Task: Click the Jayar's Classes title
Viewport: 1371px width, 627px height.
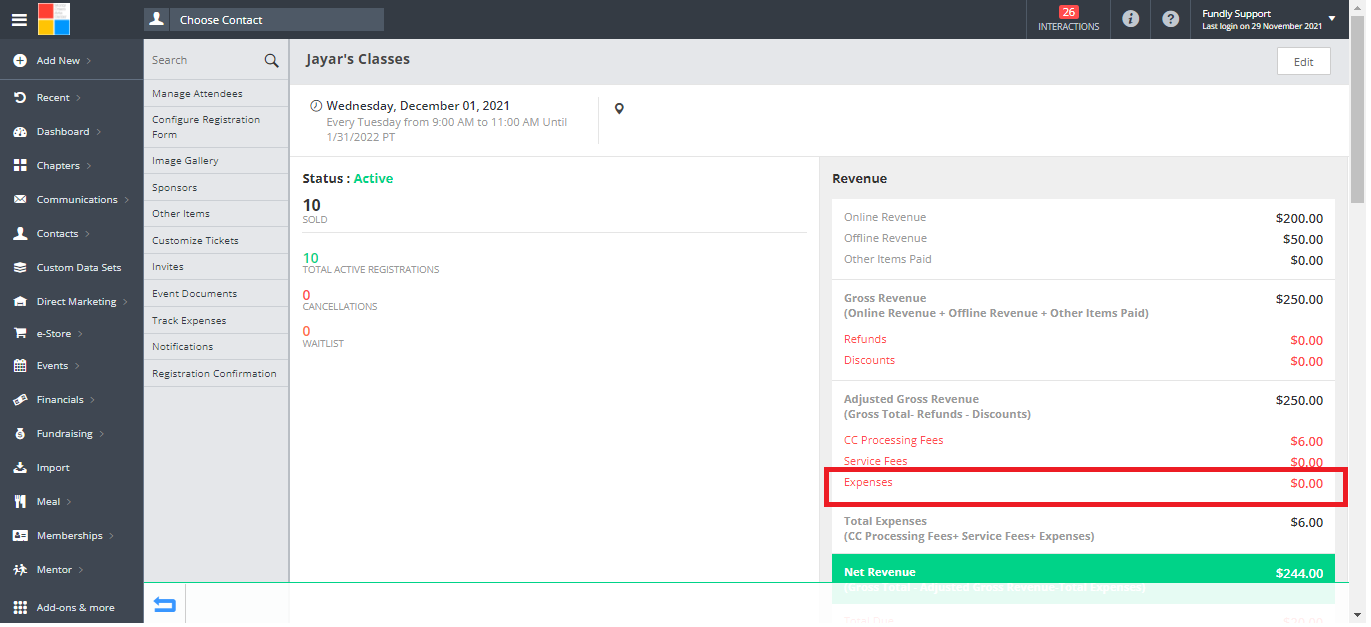Action: point(358,59)
